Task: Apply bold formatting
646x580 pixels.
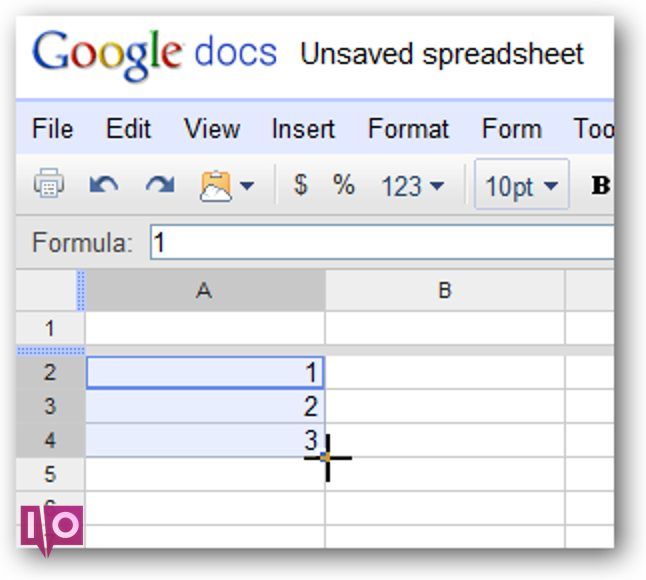Action: (600, 186)
